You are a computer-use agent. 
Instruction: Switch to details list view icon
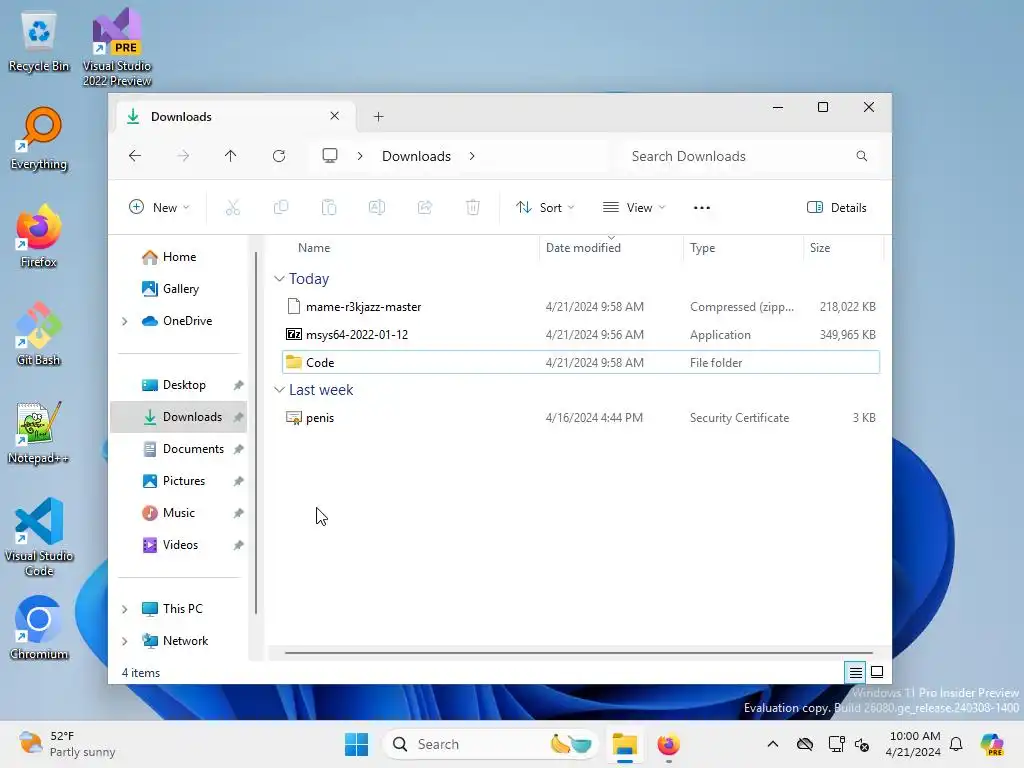pyautogui.click(x=856, y=672)
